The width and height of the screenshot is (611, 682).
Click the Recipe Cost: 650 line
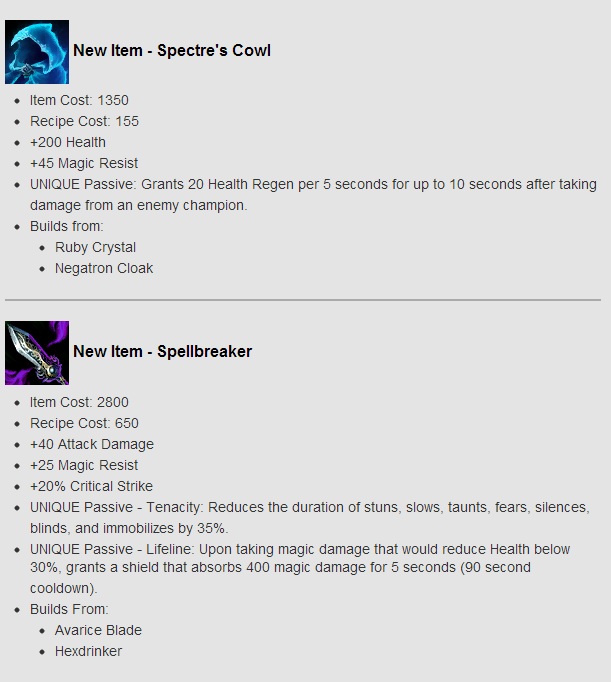pos(84,423)
